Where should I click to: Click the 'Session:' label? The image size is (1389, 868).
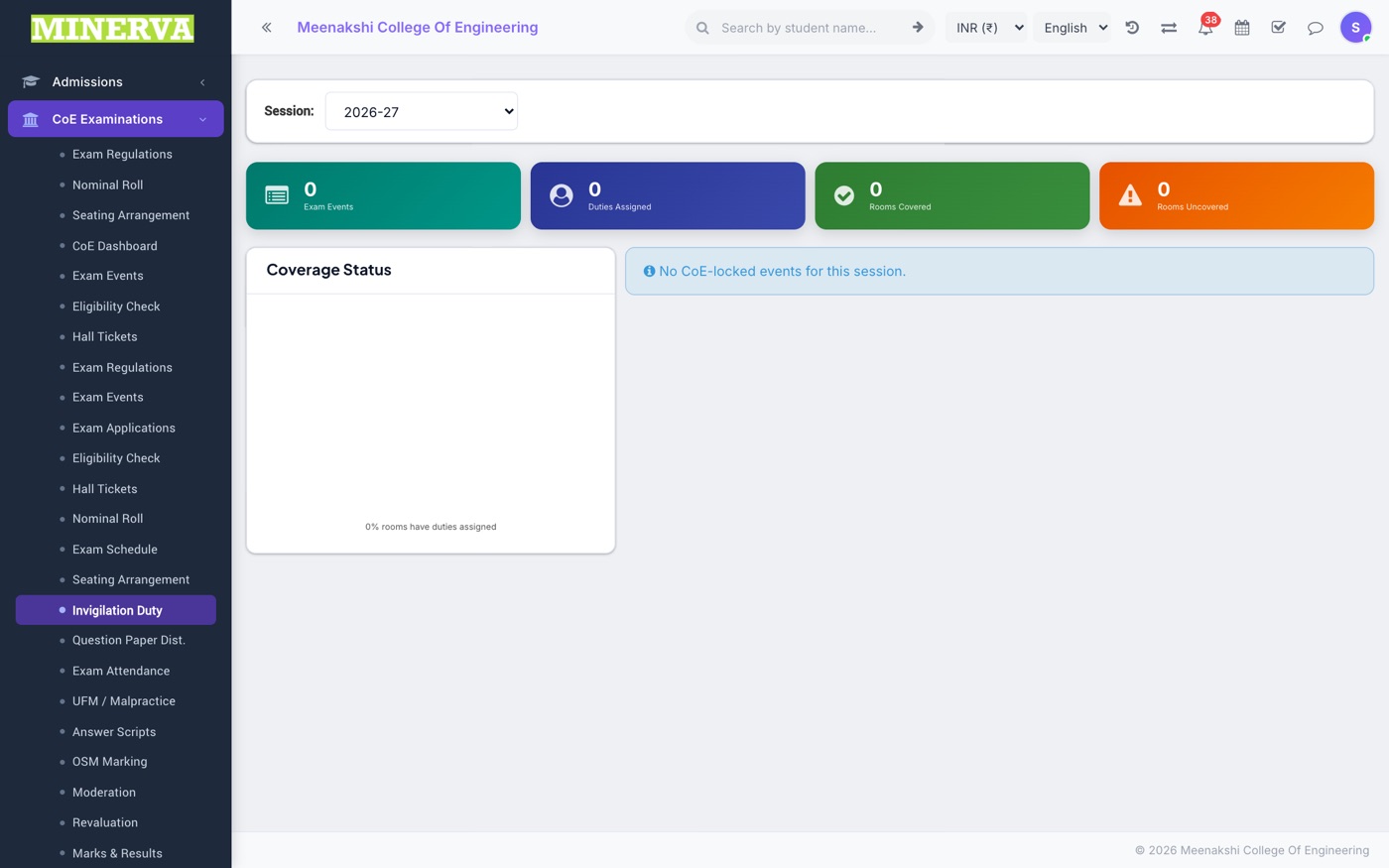pos(289,111)
